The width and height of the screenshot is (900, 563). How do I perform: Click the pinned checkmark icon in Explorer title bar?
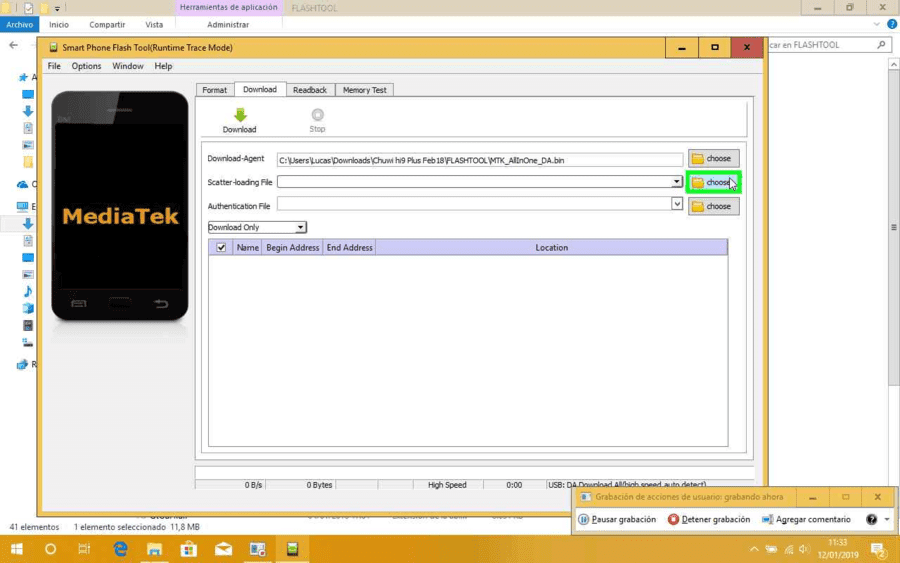coord(28,8)
